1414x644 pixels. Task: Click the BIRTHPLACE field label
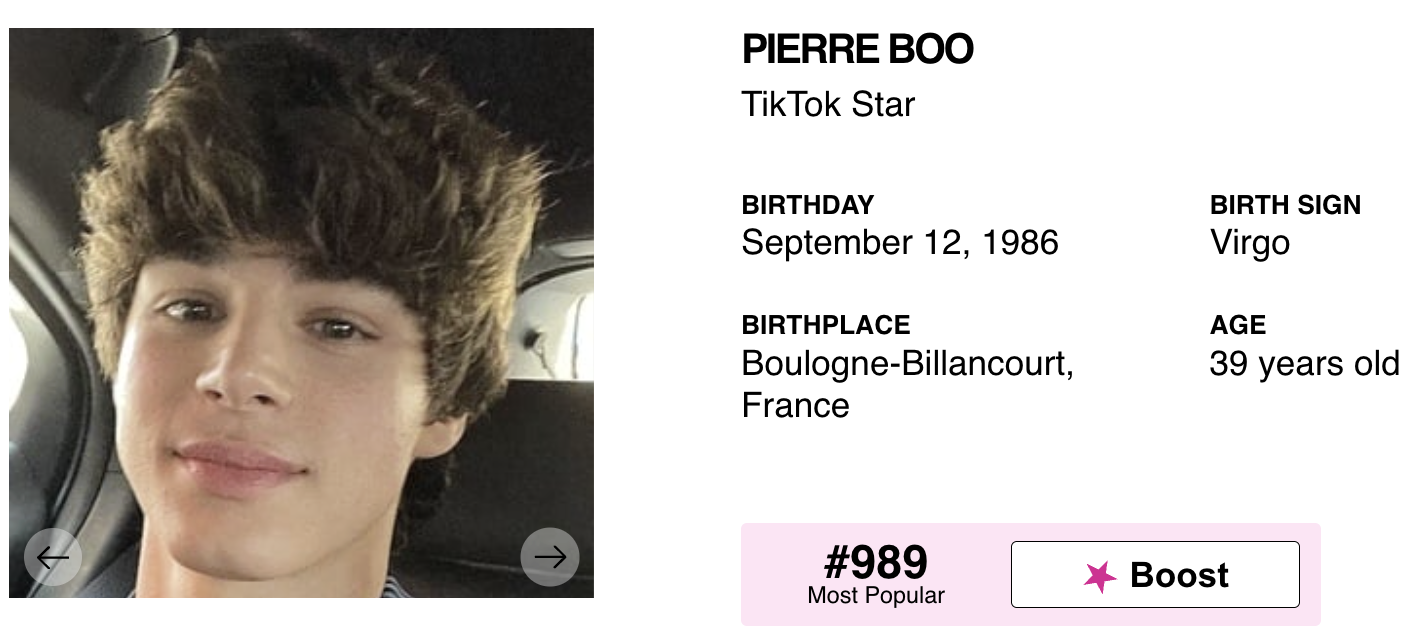coord(825,325)
